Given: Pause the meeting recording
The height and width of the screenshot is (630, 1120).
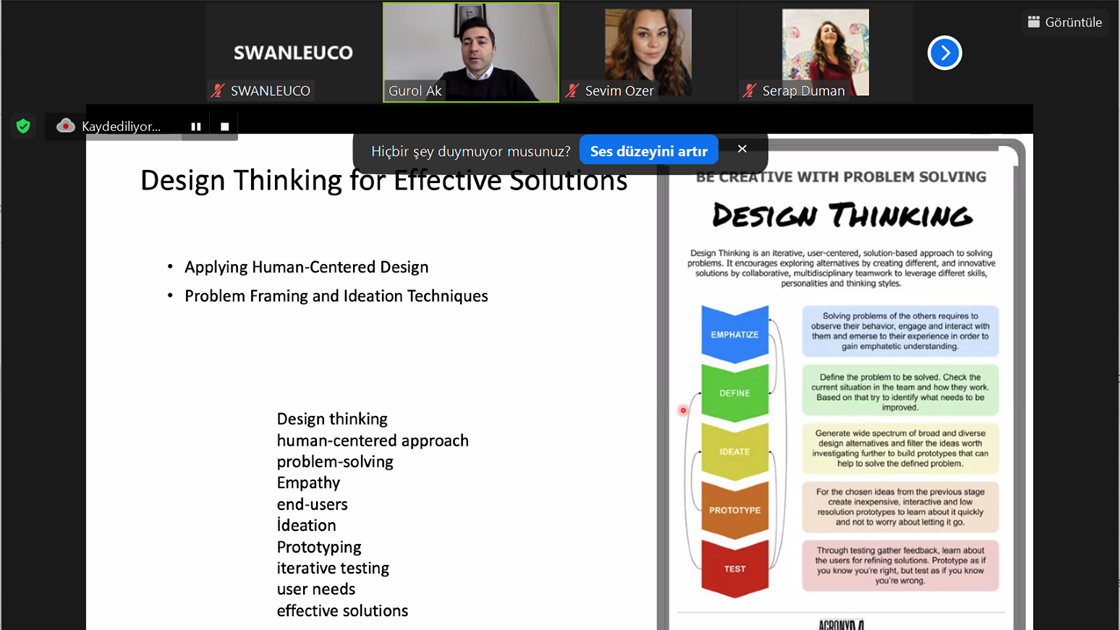Looking at the screenshot, I should point(196,126).
